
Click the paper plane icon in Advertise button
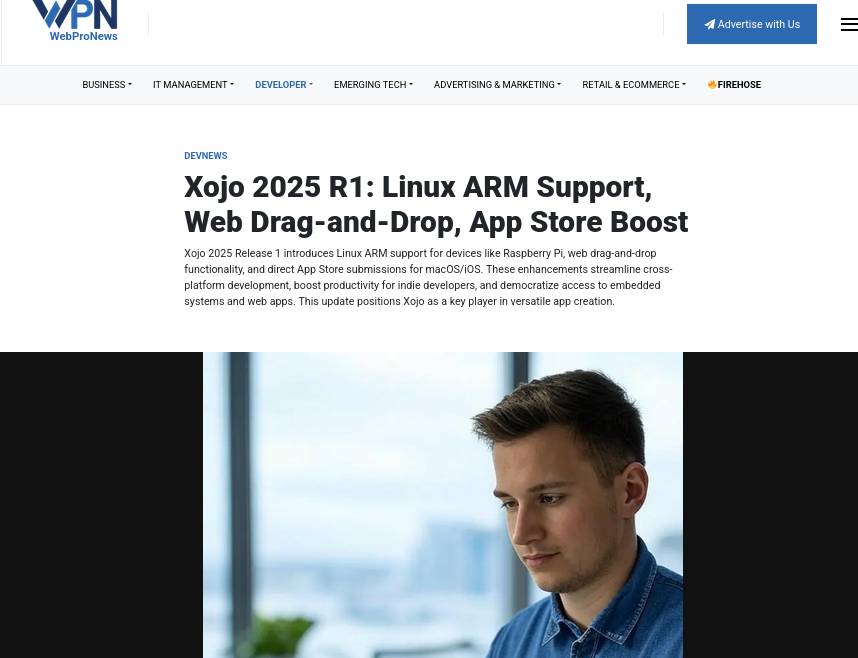pos(709,25)
